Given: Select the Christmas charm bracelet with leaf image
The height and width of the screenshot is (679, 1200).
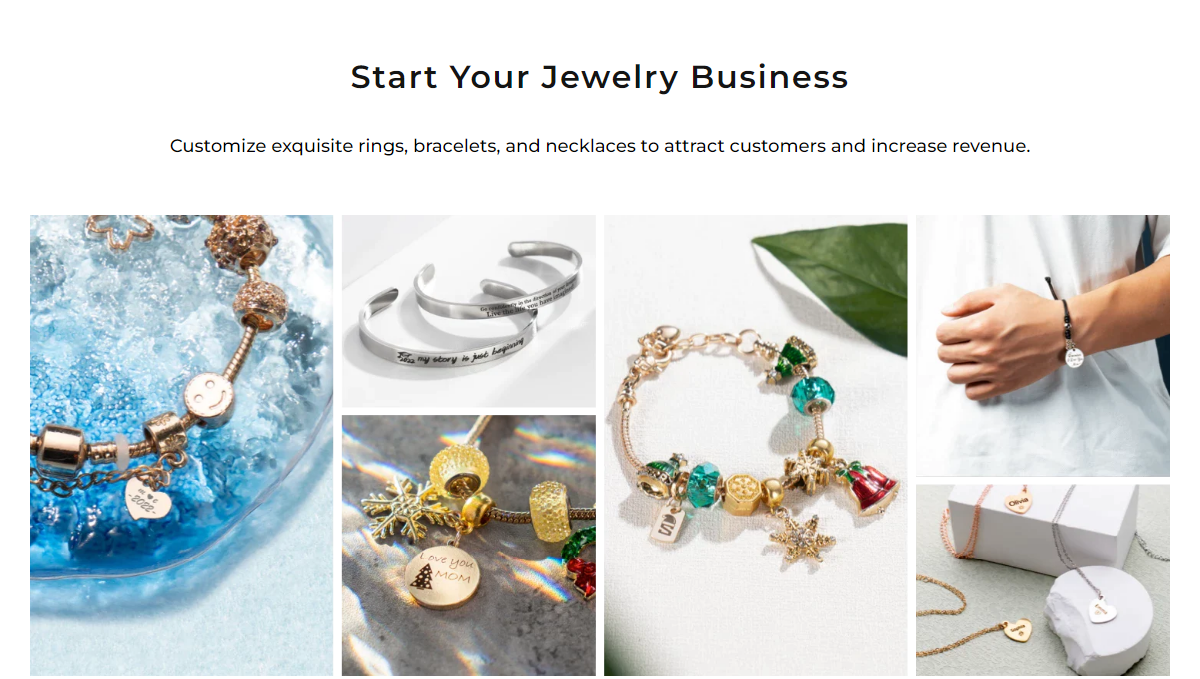Looking at the screenshot, I should (756, 445).
